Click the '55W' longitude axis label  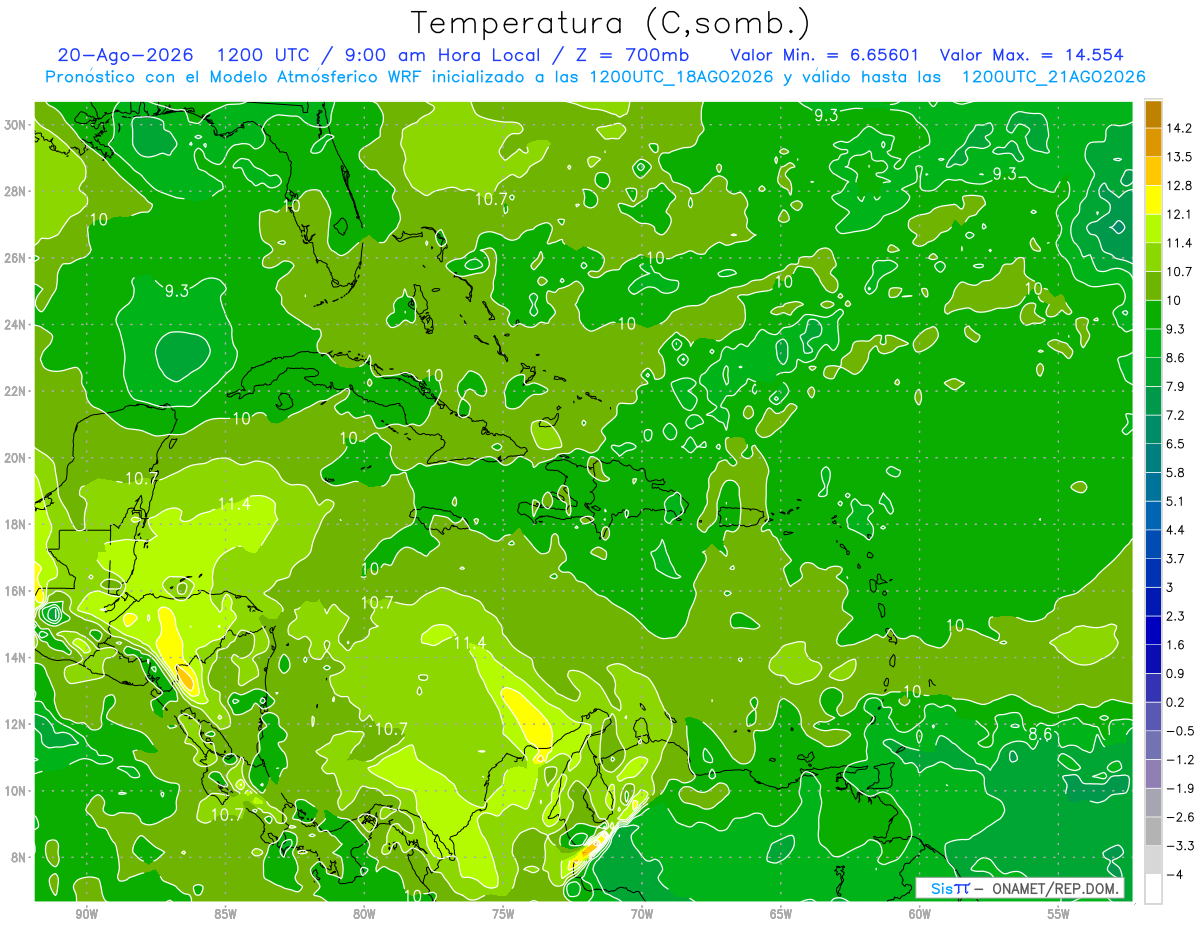[x=1059, y=914]
